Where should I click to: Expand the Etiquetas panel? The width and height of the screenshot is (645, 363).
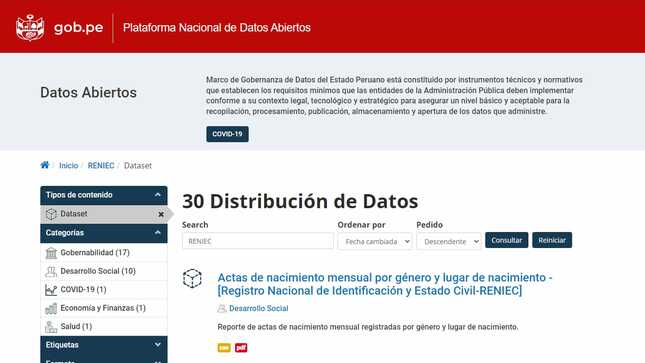click(x=158, y=344)
